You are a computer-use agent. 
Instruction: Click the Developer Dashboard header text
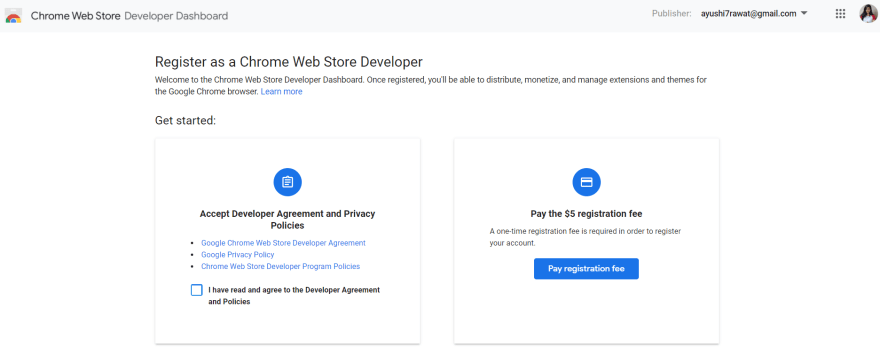pyautogui.click(x=176, y=16)
